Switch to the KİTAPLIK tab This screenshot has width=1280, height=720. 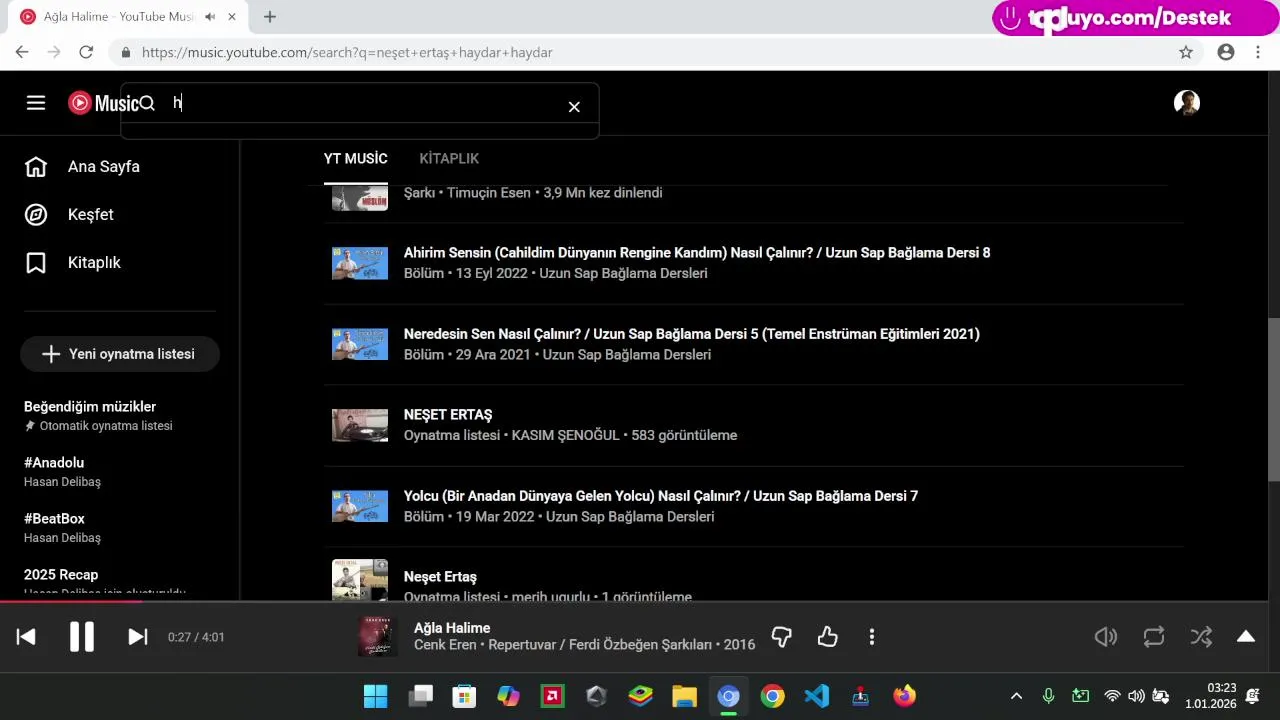(449, 159)
